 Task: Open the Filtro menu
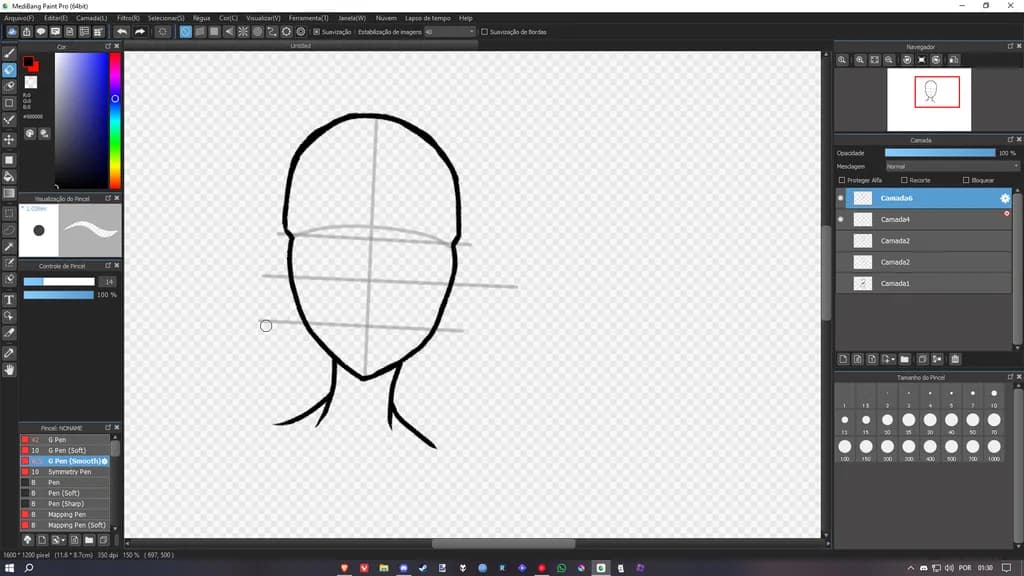tap(128, 18)
